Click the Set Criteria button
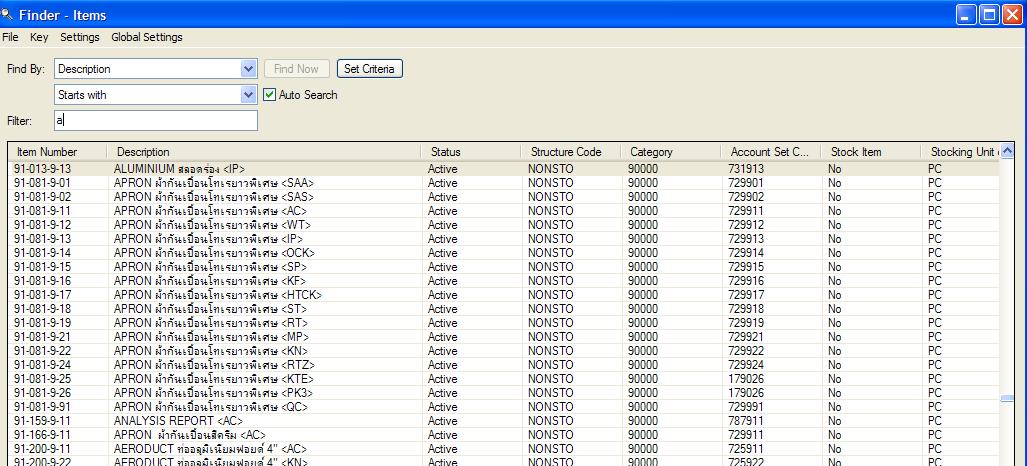 [x=369, y=69]
